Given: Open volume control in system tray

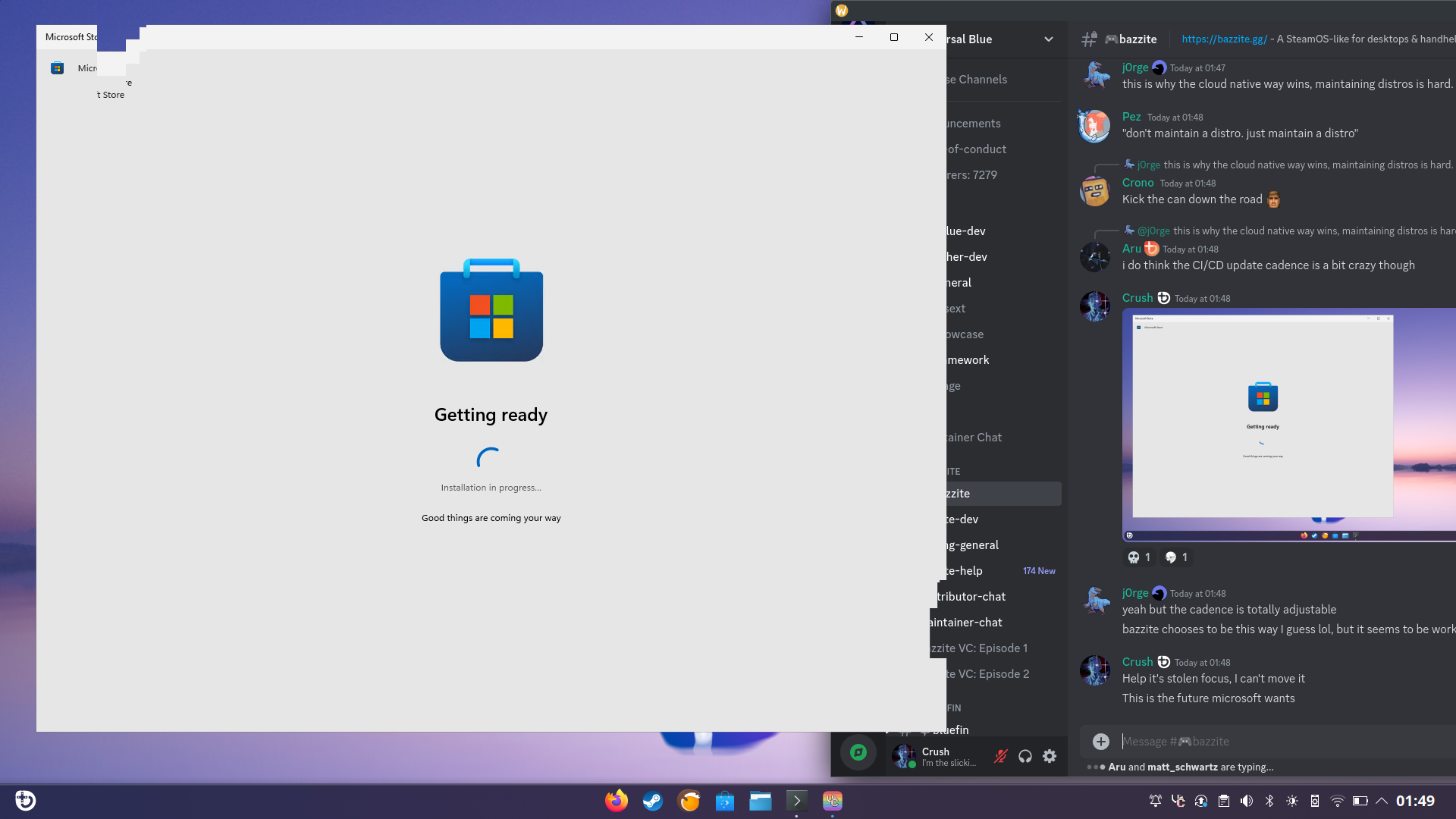Looking at the screenshot, I should (1247, 801).
